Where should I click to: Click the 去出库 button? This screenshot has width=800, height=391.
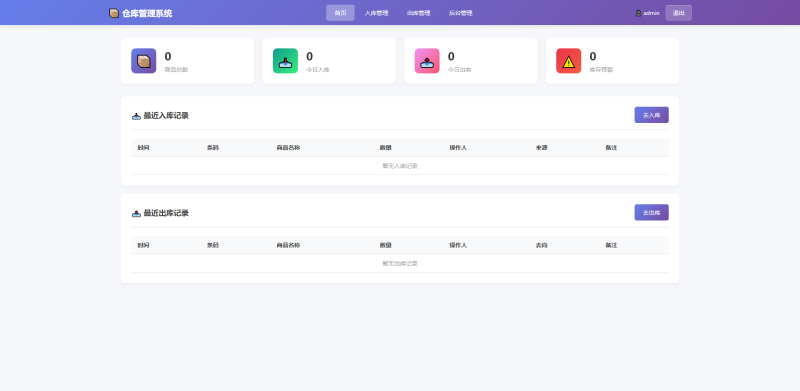tap(652, 212)
